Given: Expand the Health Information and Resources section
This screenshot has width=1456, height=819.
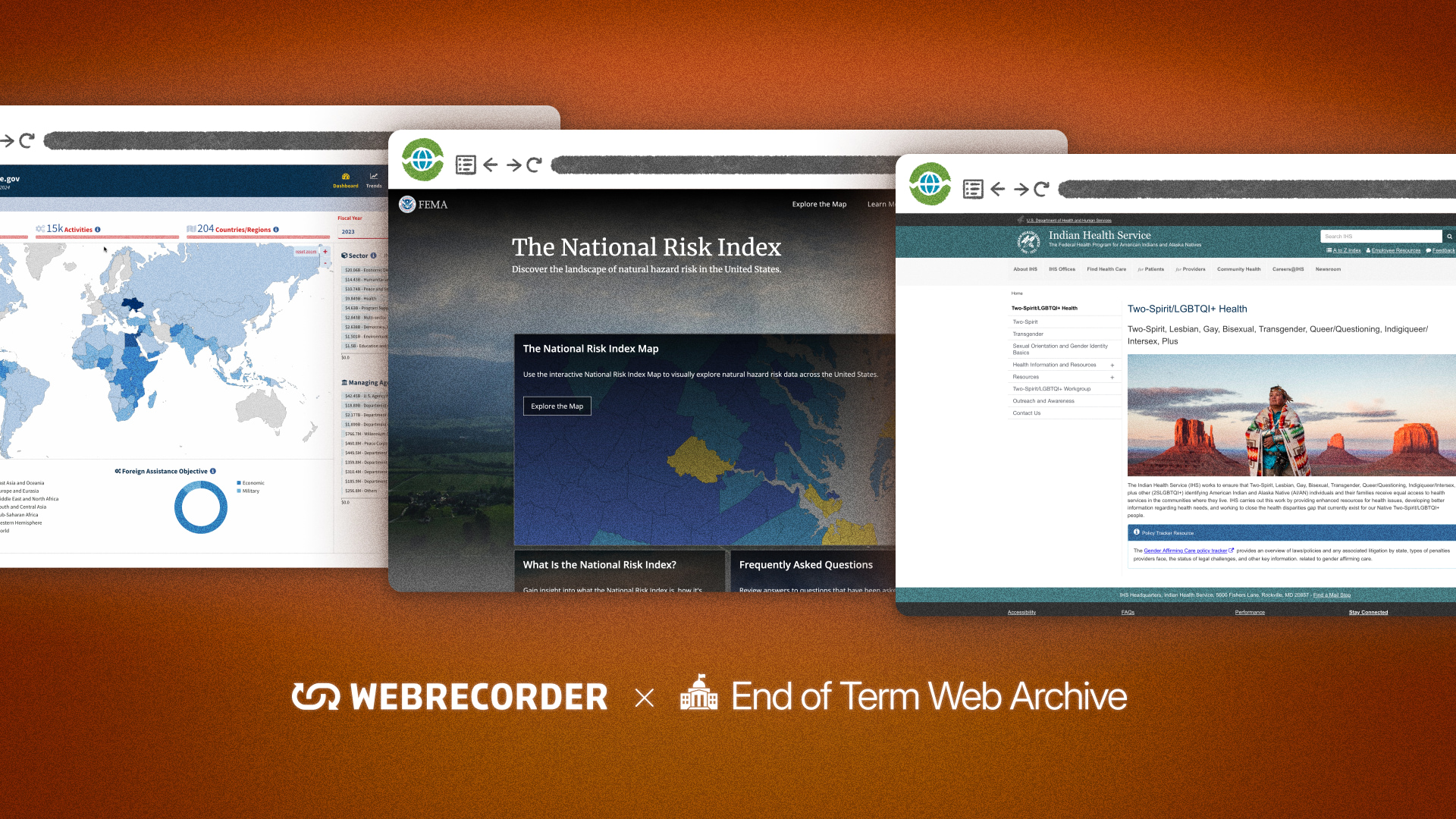Looking at the screenshot, I should [x=1113, y=364].
